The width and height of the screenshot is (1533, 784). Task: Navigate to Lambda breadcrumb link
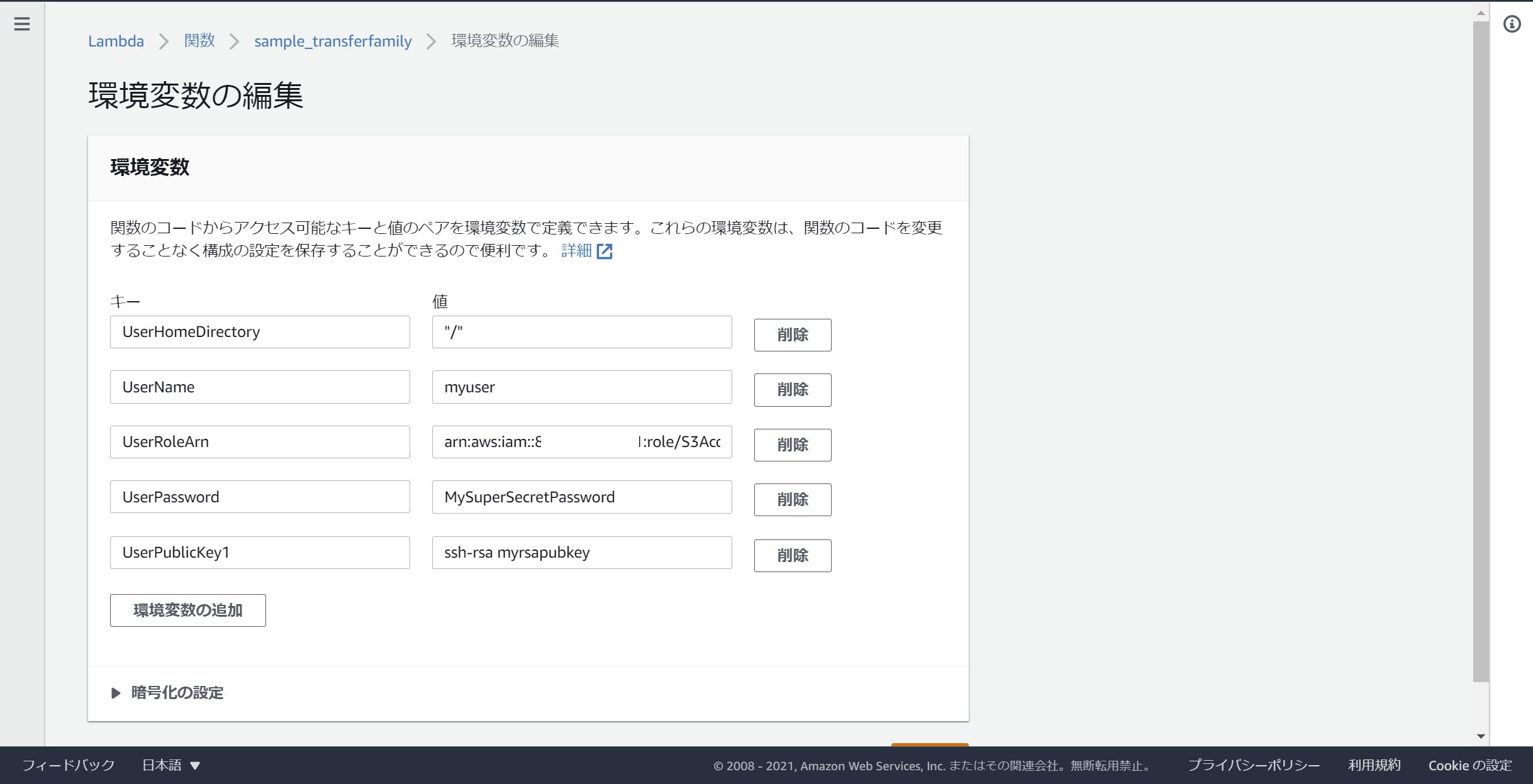click(116, 41)
